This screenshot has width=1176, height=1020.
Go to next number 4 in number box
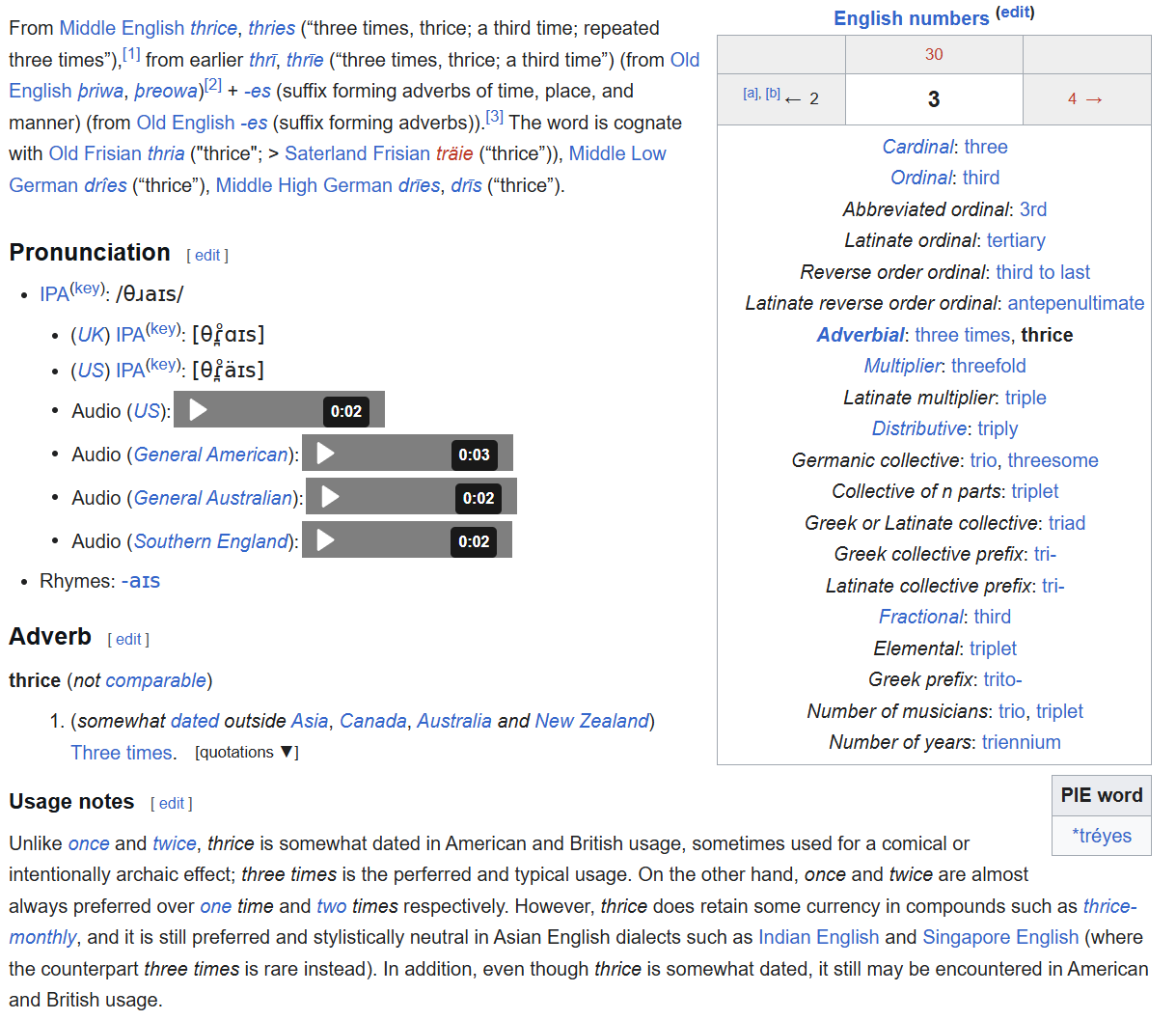[1085, 98]
